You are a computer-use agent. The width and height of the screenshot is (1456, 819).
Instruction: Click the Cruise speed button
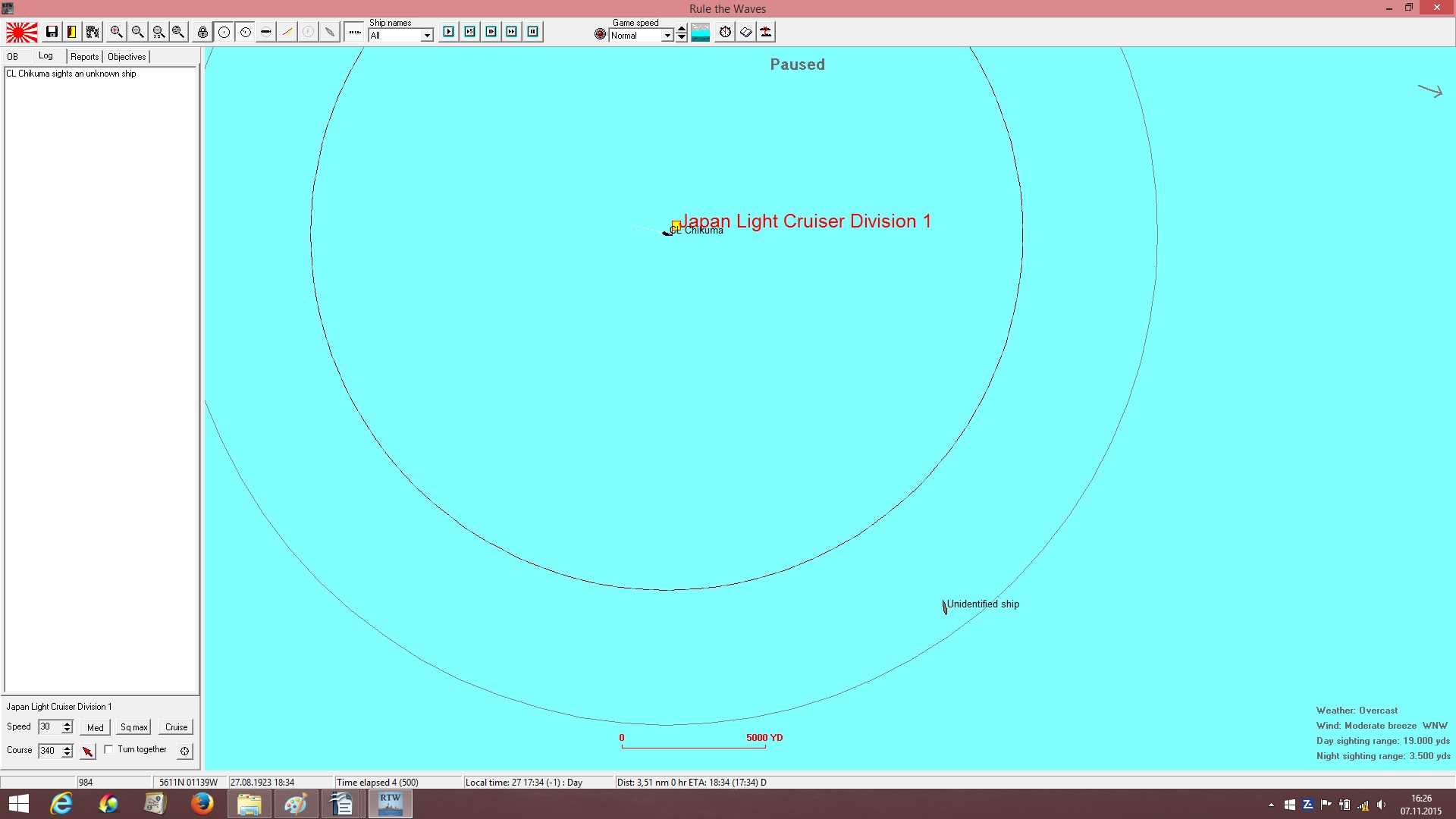(x=177, y=727)
